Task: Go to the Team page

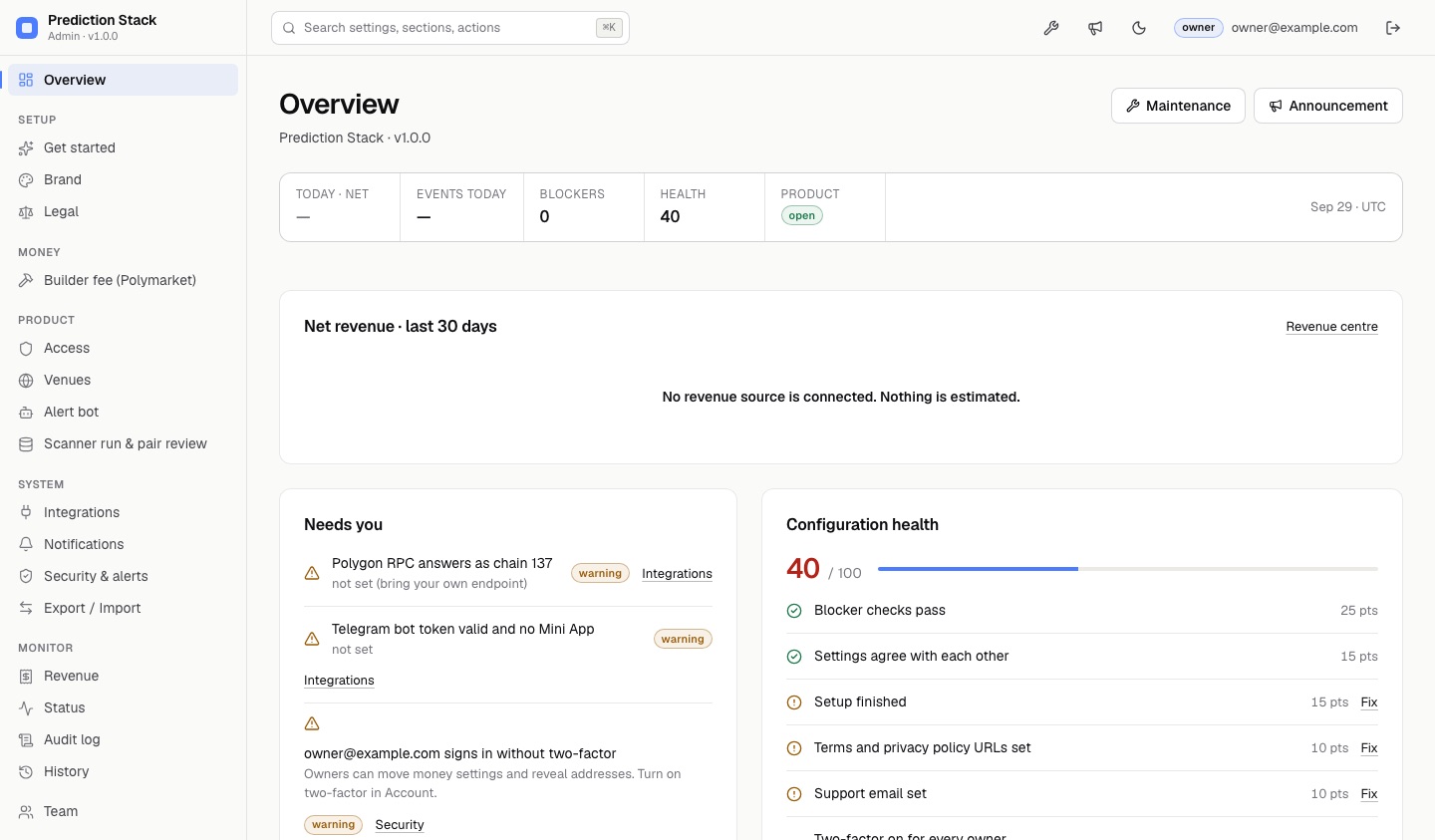Action: coord(123,812)
